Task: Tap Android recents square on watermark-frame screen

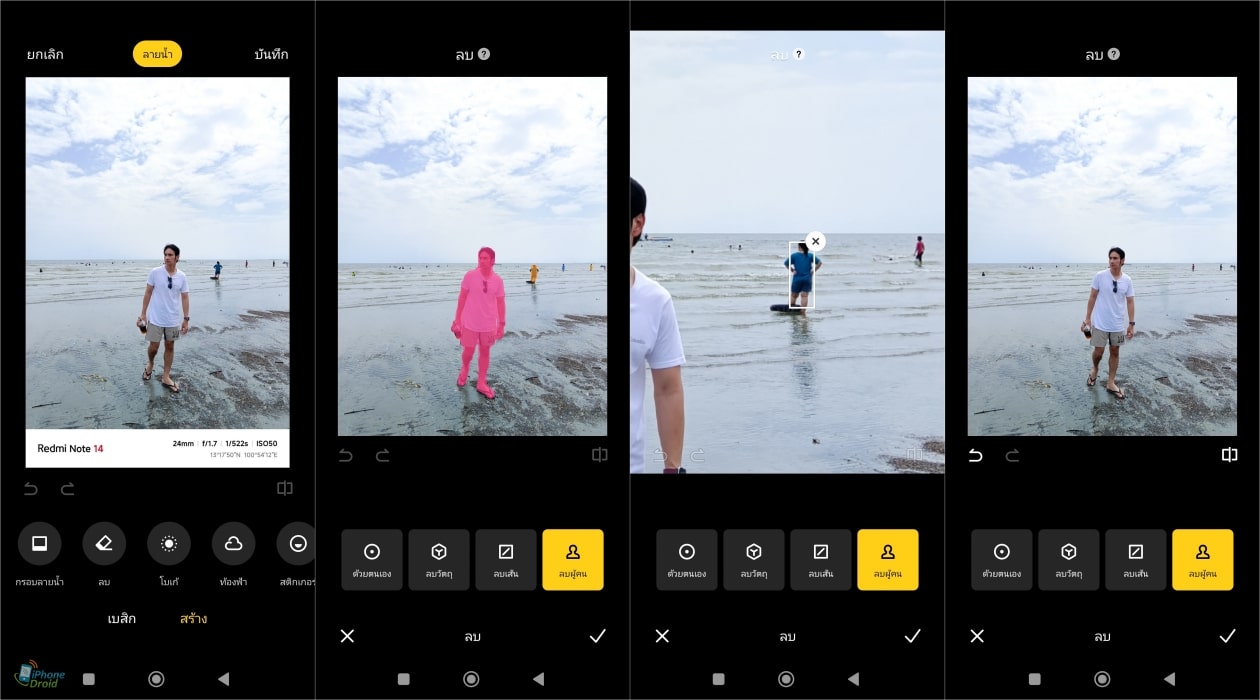Action: (x=88, y=679)
